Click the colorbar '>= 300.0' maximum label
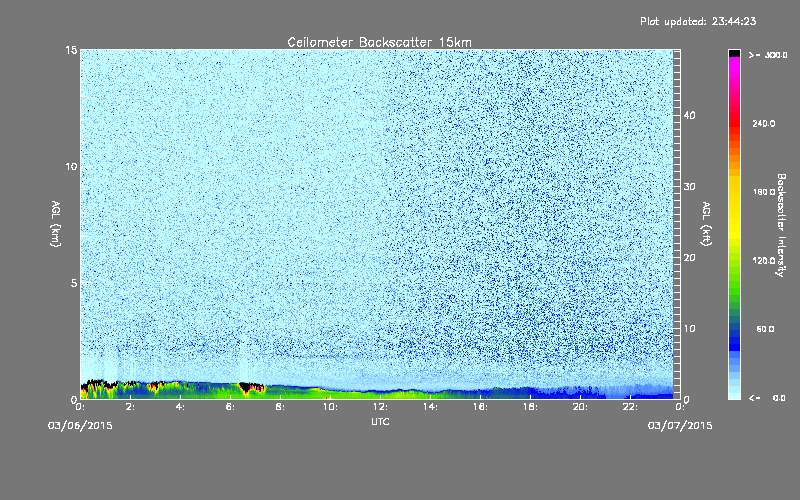Screen dimensions: 800x500 pos(768,55)
